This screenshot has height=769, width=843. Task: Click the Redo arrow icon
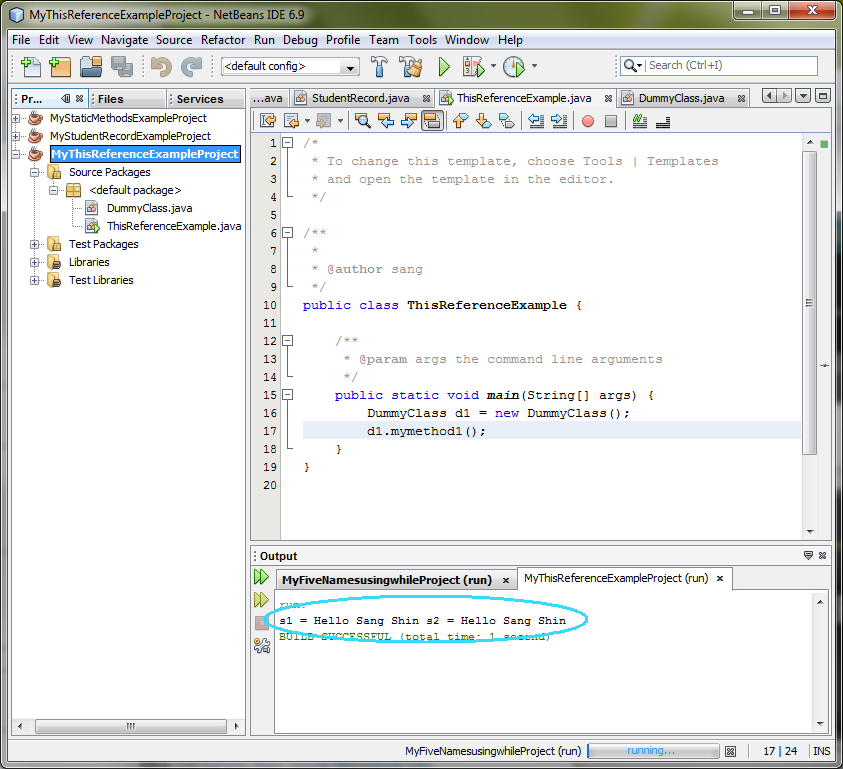tap(191, 66)
